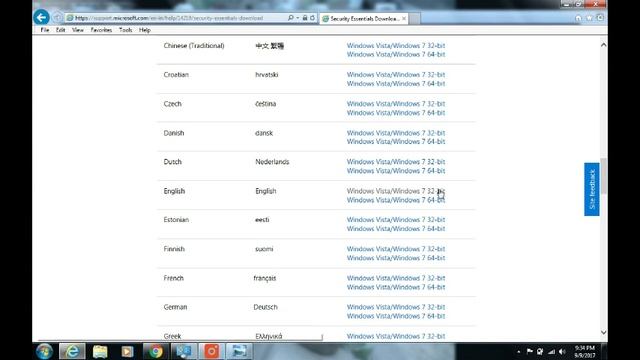
Task: Click the scrollbar down arrow
Action: point(603,333)
